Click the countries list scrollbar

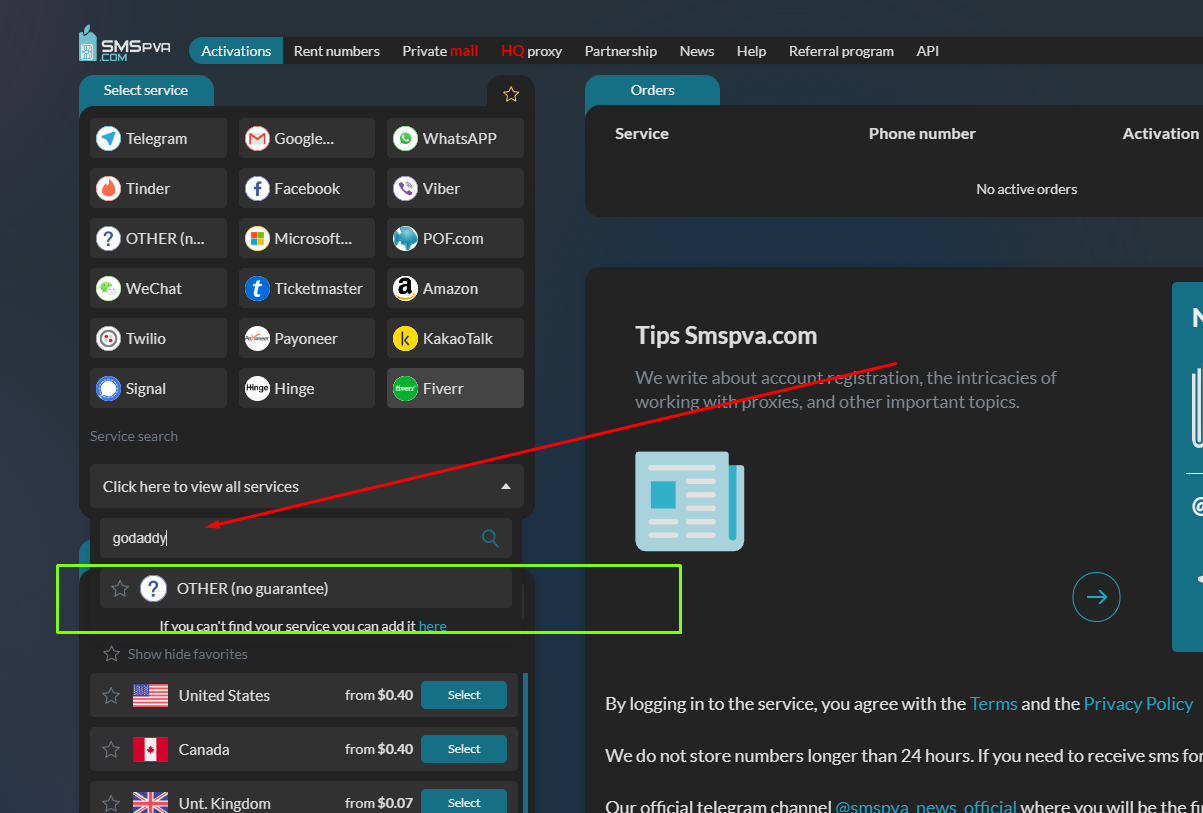click(x=525, y=742)
